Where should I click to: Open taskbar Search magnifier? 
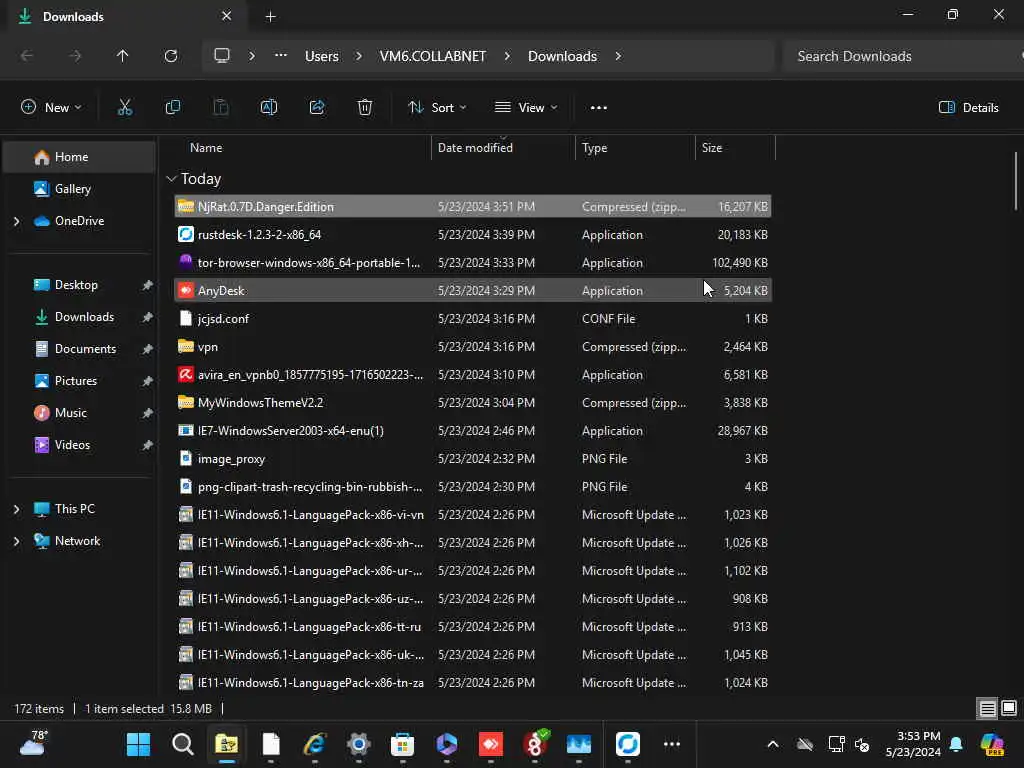183,744
